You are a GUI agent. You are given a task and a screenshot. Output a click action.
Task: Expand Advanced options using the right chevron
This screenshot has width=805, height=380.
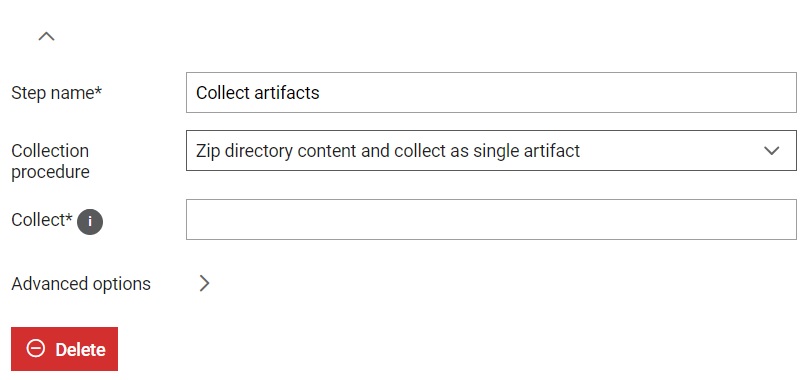pos(204,283)
